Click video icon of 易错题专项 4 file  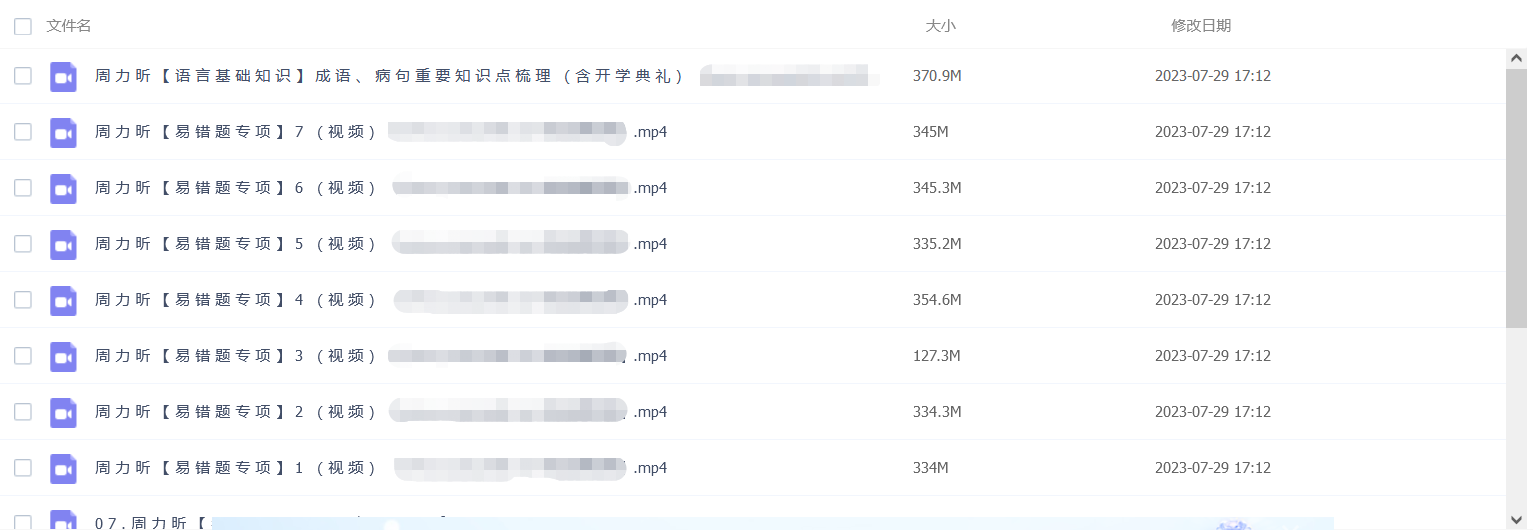pos(63,300)
